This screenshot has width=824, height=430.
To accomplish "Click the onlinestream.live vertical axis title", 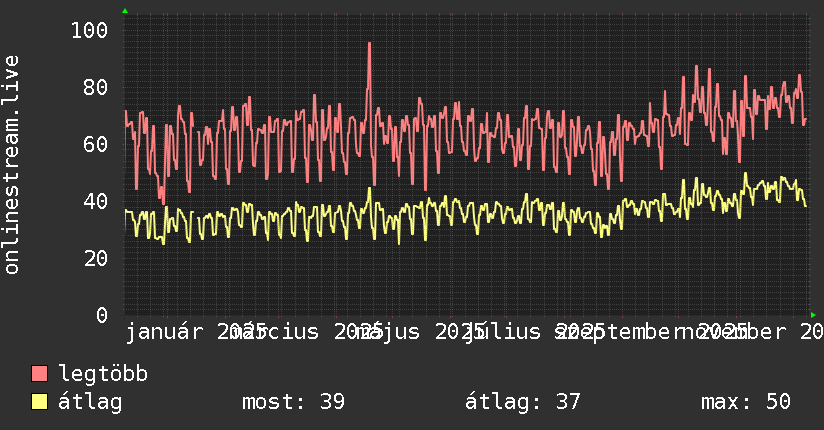I will coord(12,165).
